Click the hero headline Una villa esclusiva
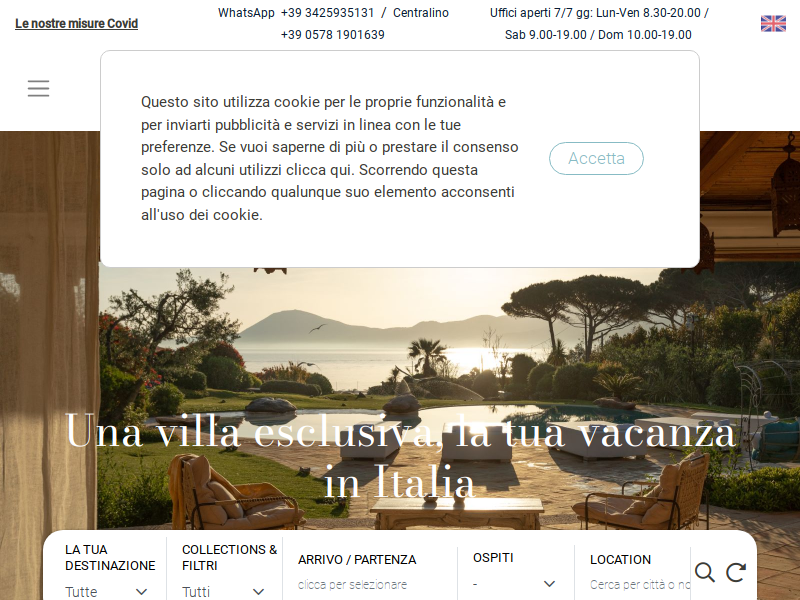The image size is (800, 600). click(x=401, y=457)
